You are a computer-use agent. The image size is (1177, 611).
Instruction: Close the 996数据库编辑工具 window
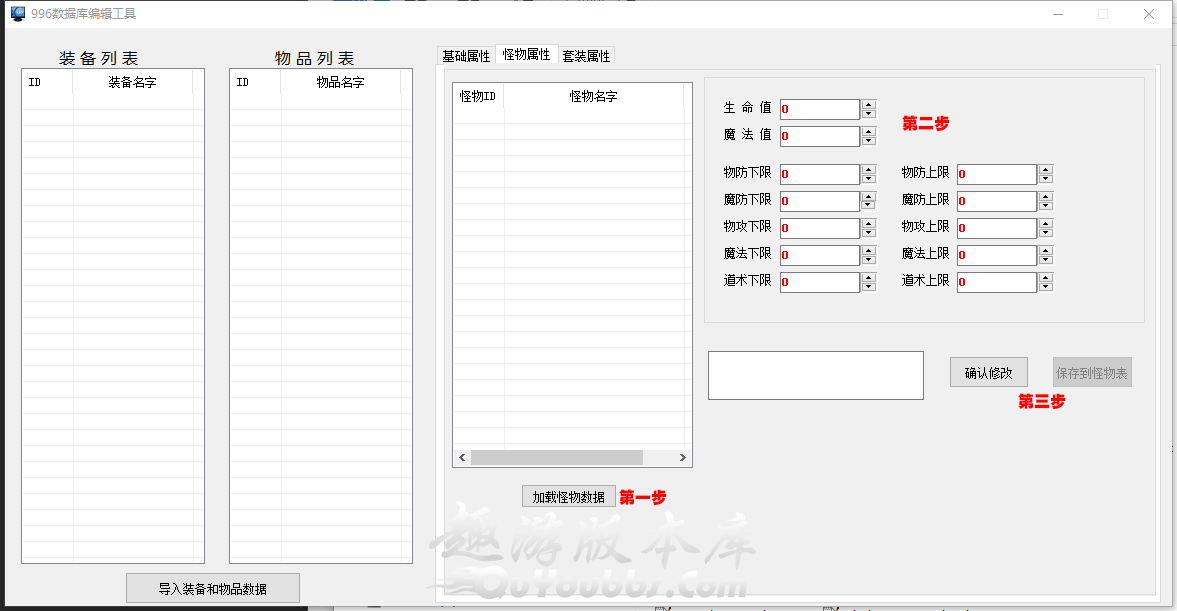click(1148, 14)
